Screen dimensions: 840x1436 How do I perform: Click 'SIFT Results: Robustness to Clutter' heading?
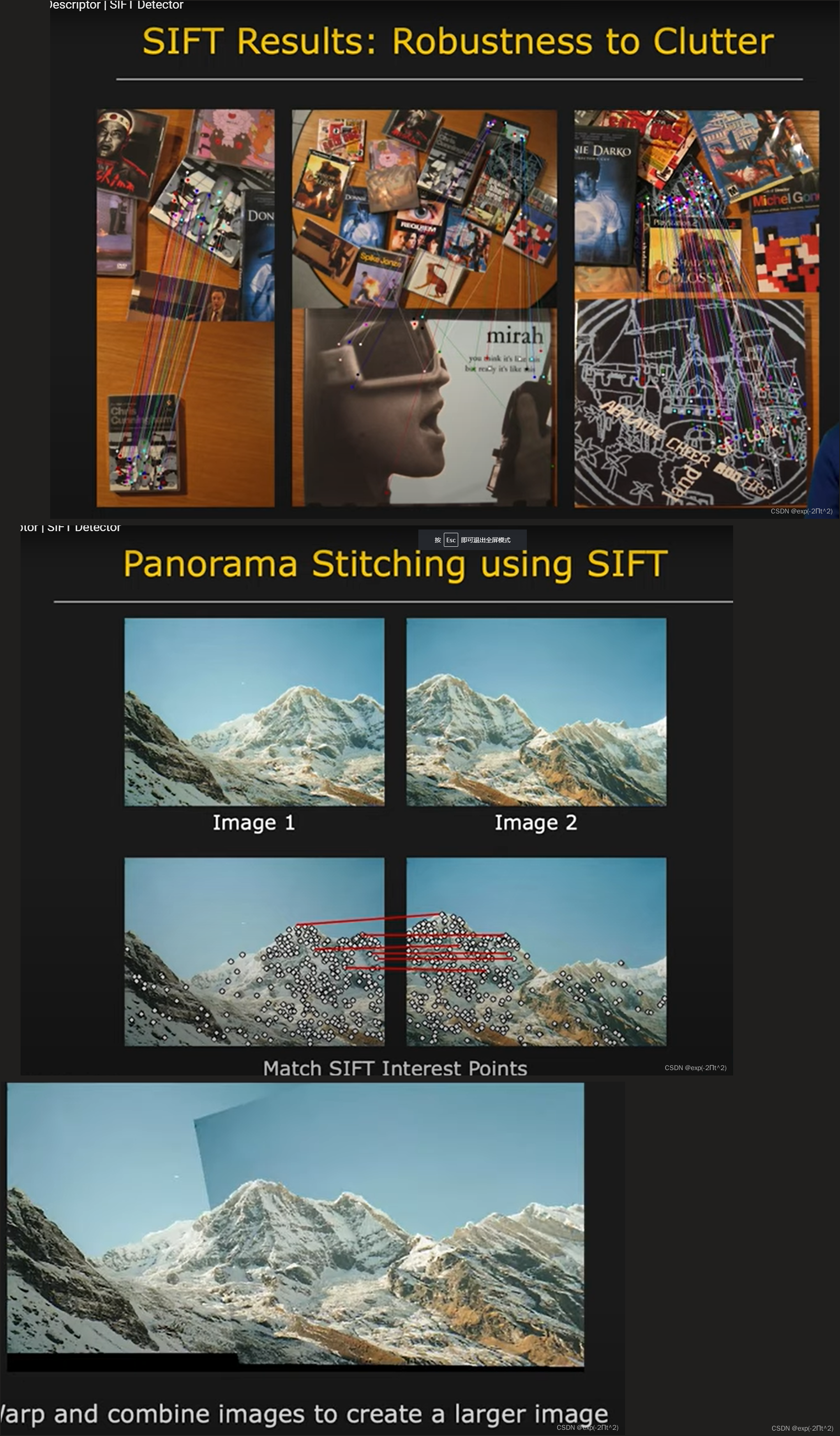(x=458, y=42)
